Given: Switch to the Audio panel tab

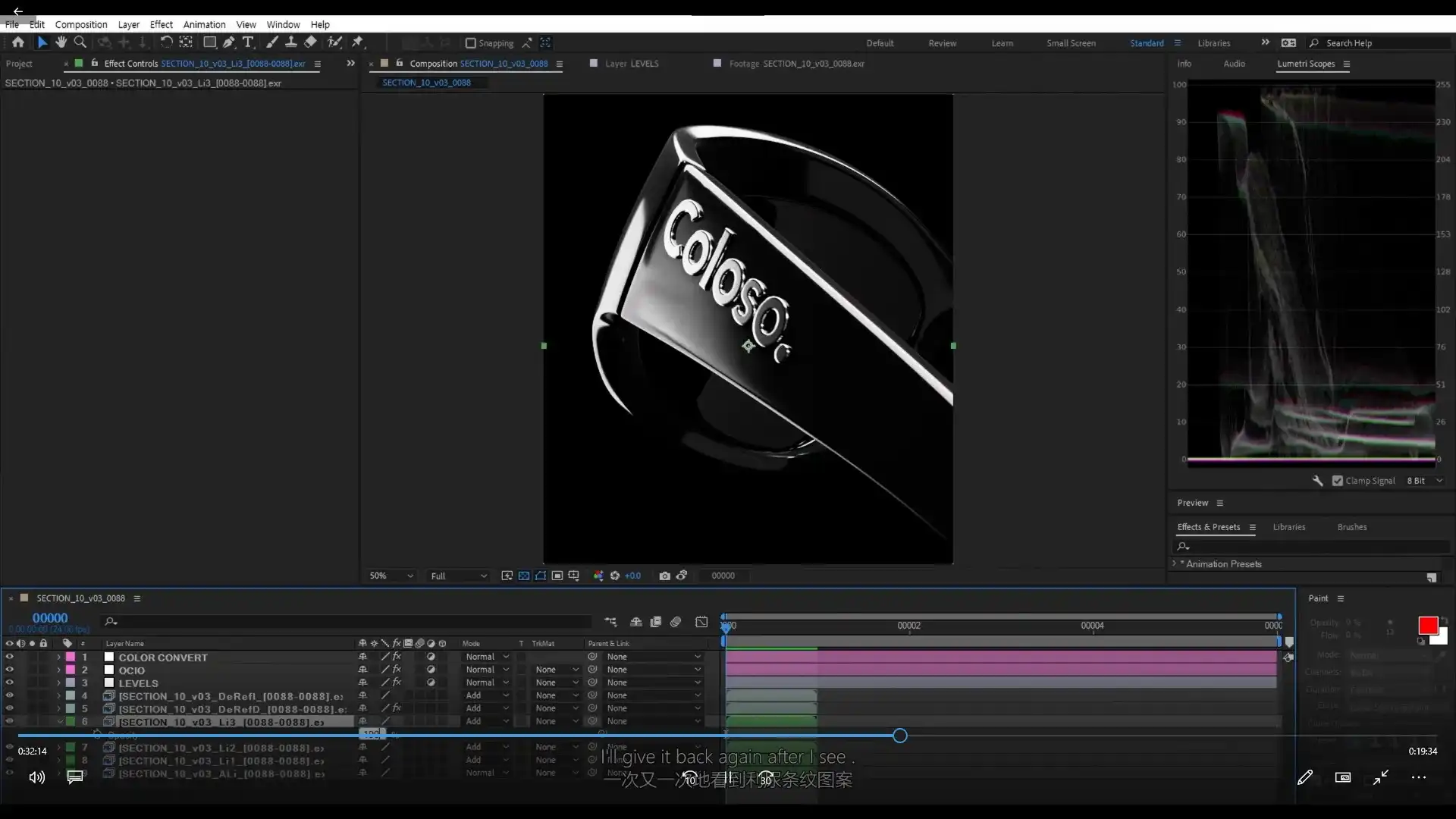Looking at the screenshot, I should 1234,64.
